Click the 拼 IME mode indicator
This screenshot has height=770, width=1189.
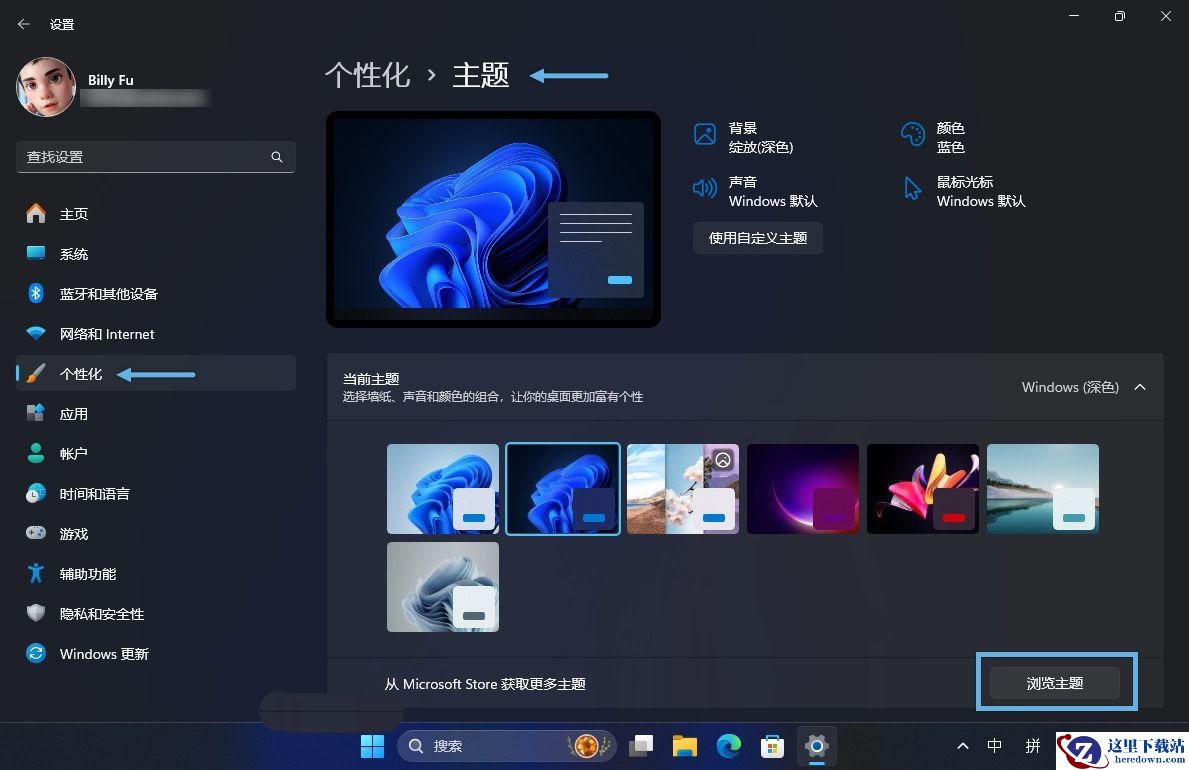(1033, 746)
